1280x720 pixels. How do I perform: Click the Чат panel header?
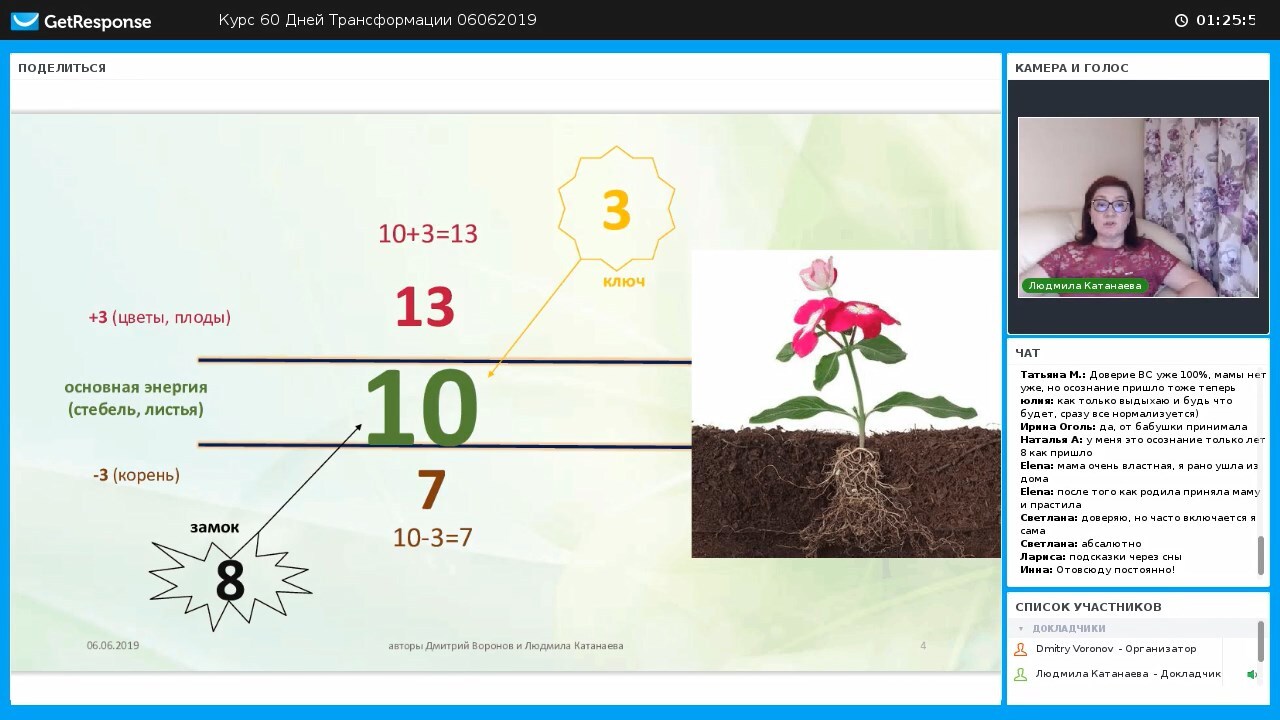[1028, 353]
